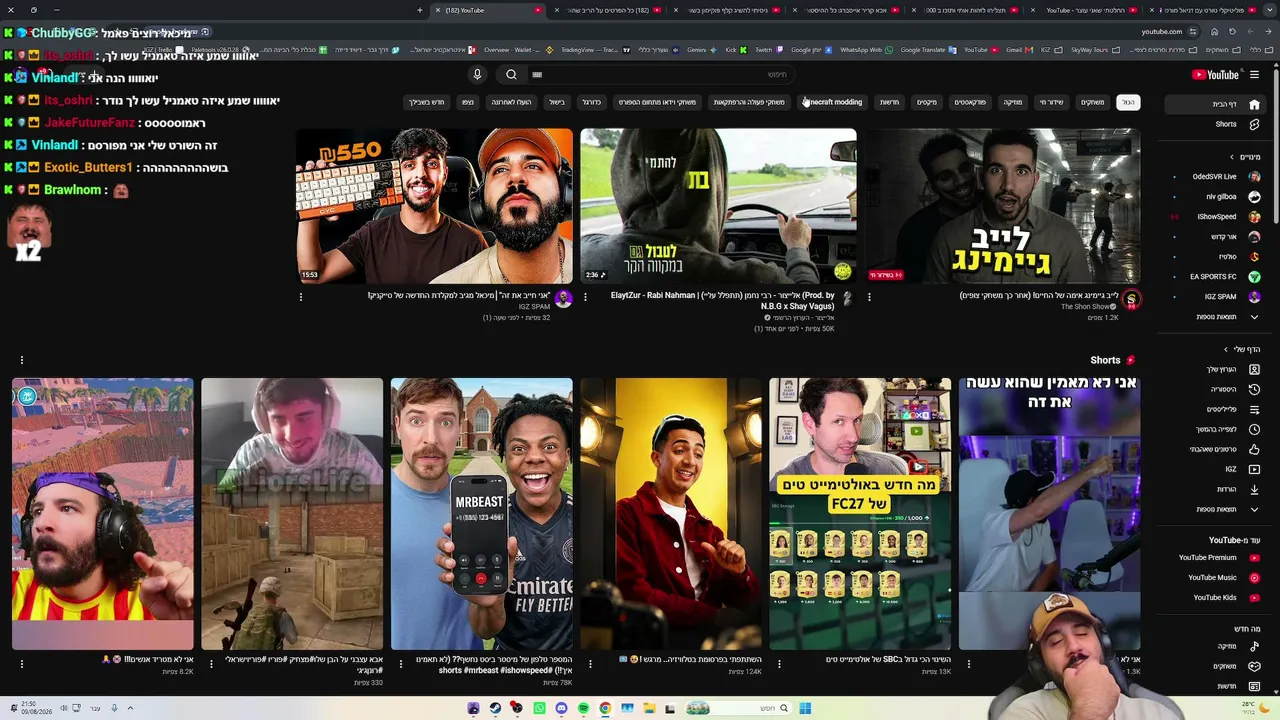The height and width of the screenshot is (720, 1280).
Task: Click the search magnifier button
Action: click(511, 75)
